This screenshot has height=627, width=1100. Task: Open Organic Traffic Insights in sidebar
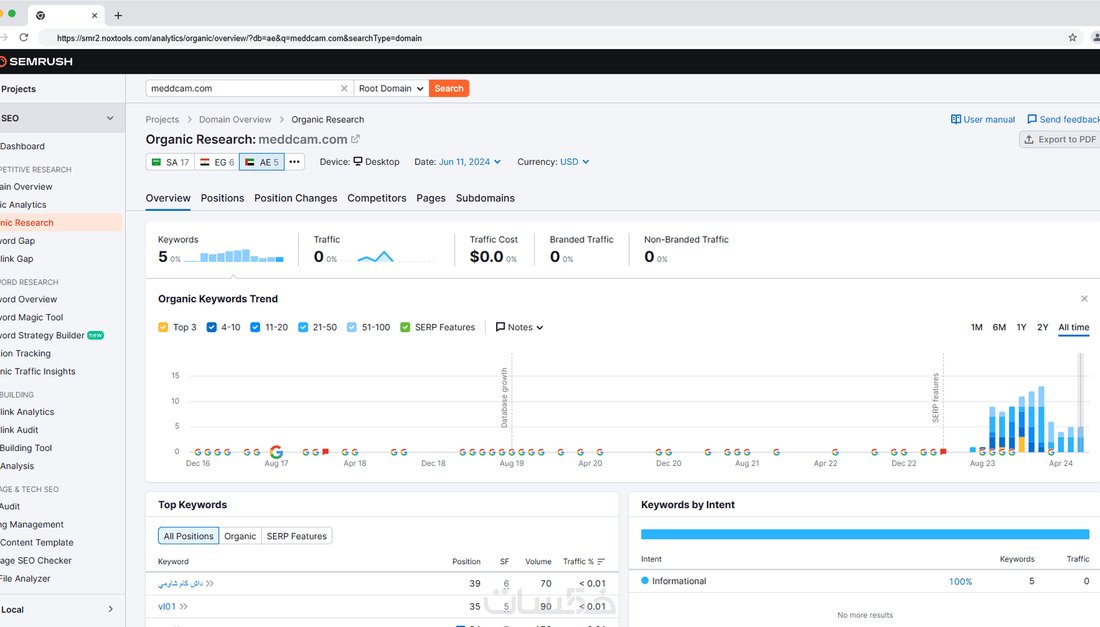(38, 371)
